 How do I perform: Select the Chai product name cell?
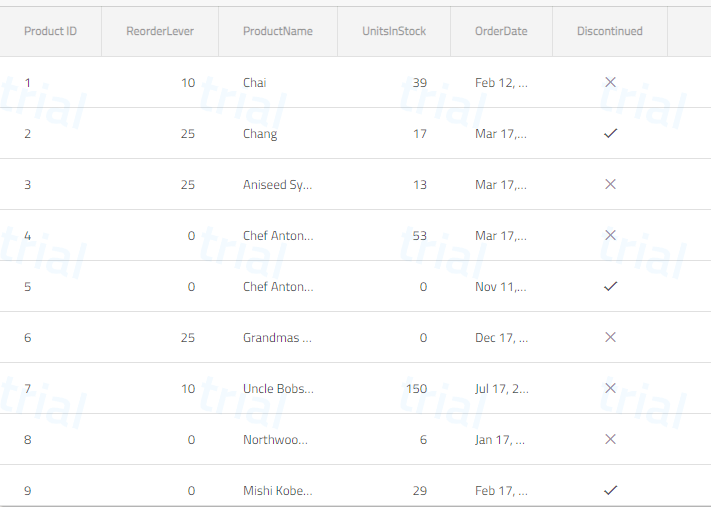click(x=278, y=83)
